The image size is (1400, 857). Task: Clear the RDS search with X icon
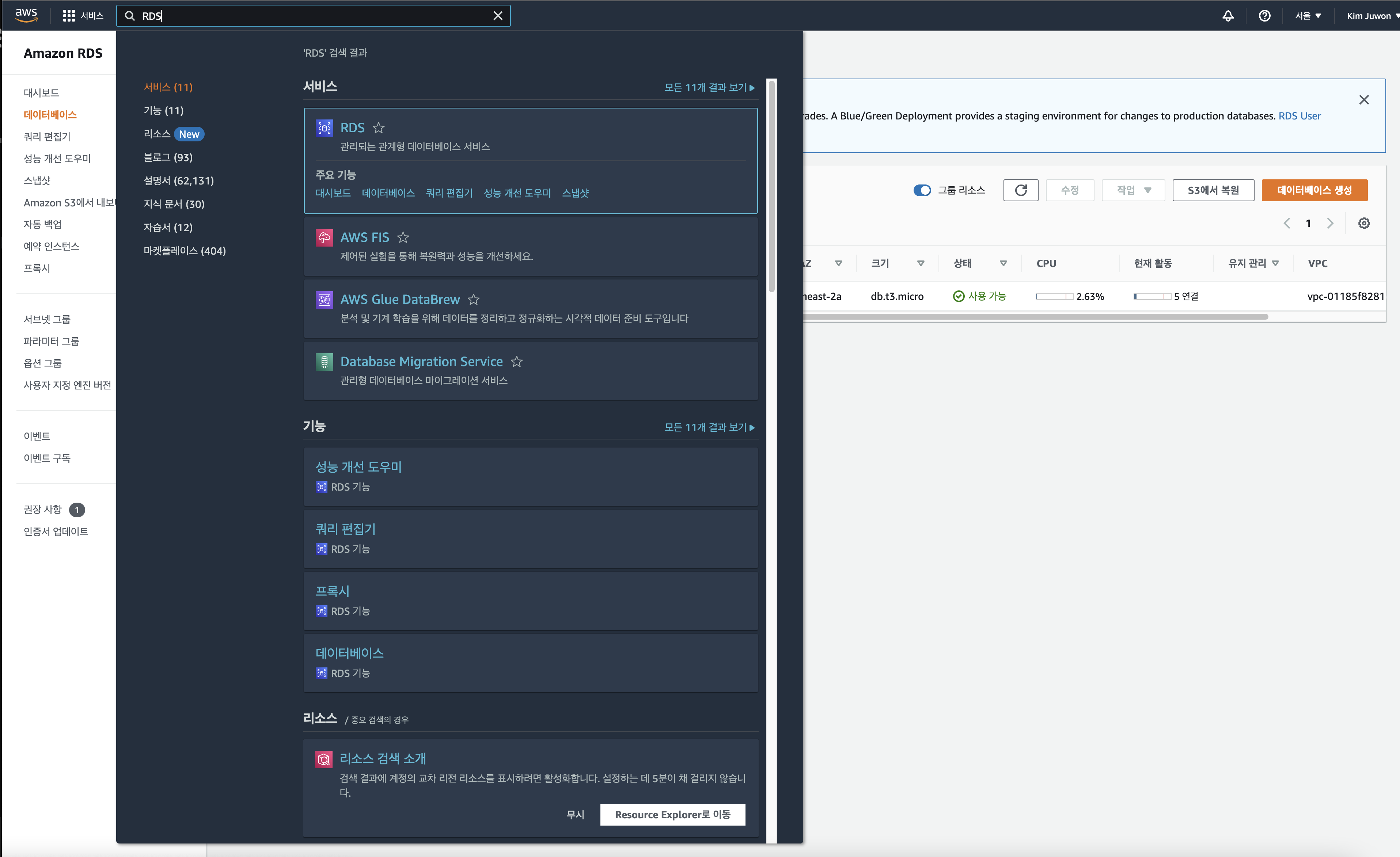pos(498,16)
